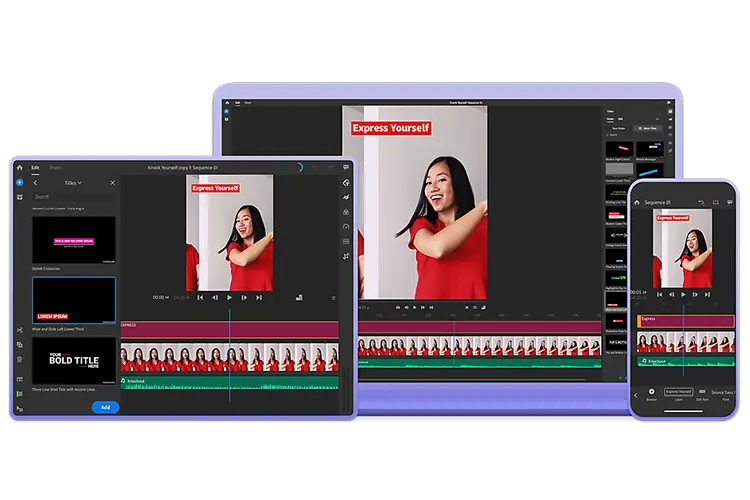This screenshot has width=750, height=500.
Task: Jump to end of sequence on phone
Action: [x=707, y=294]
